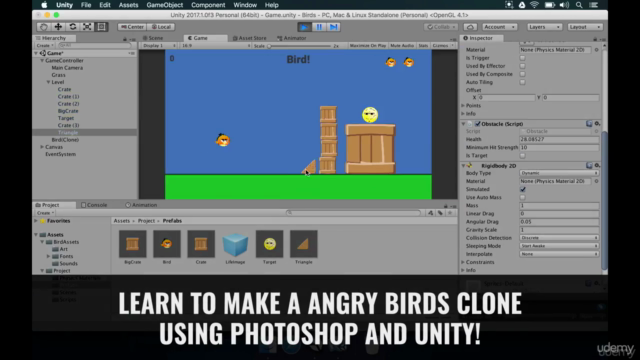Image resolution: width=640 pixels, height=360 pixels.
Task: Select the Triangle prefab thumbnail
Action: click(x=304, y=244)
